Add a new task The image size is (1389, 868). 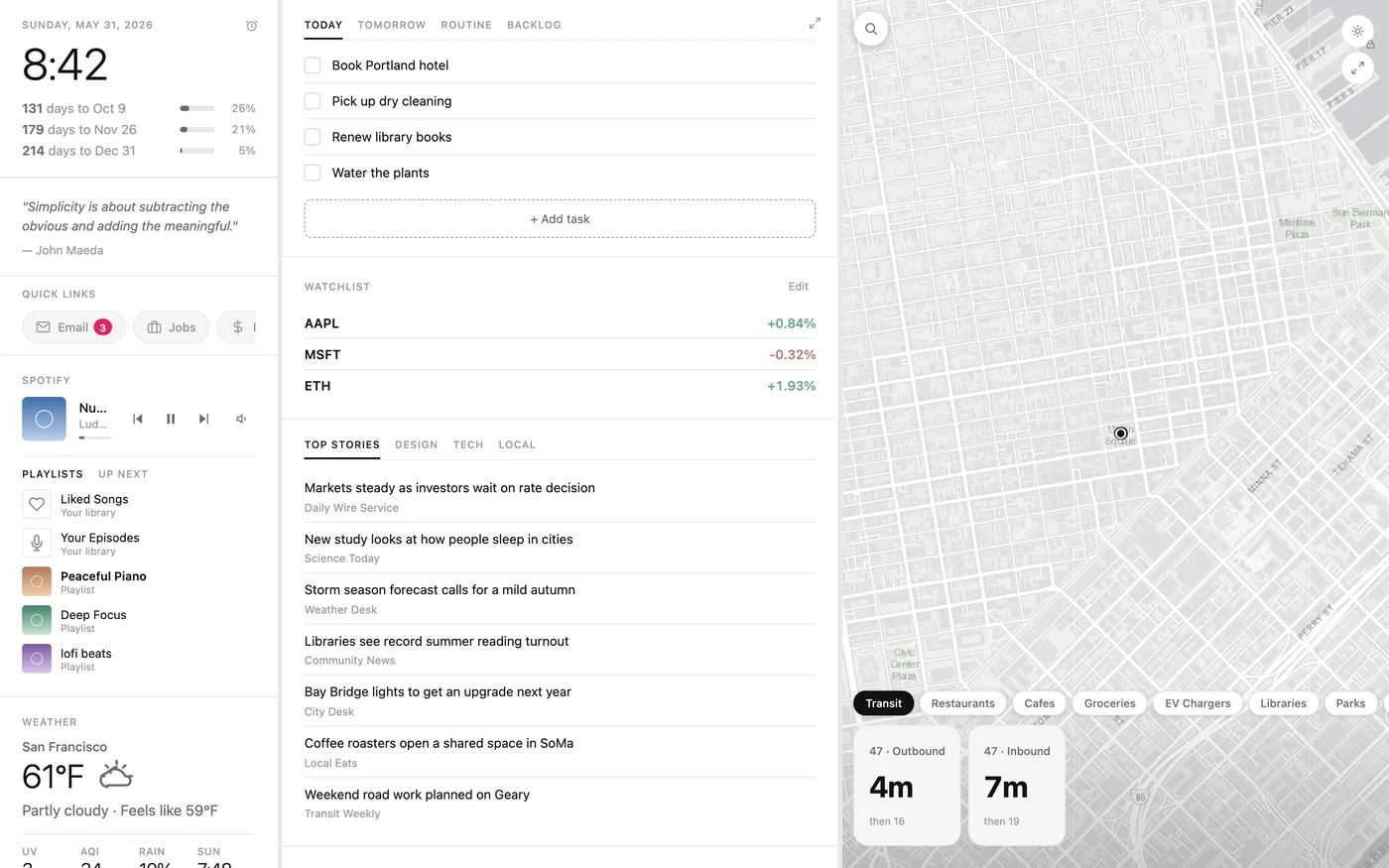(x=560, y=219)
